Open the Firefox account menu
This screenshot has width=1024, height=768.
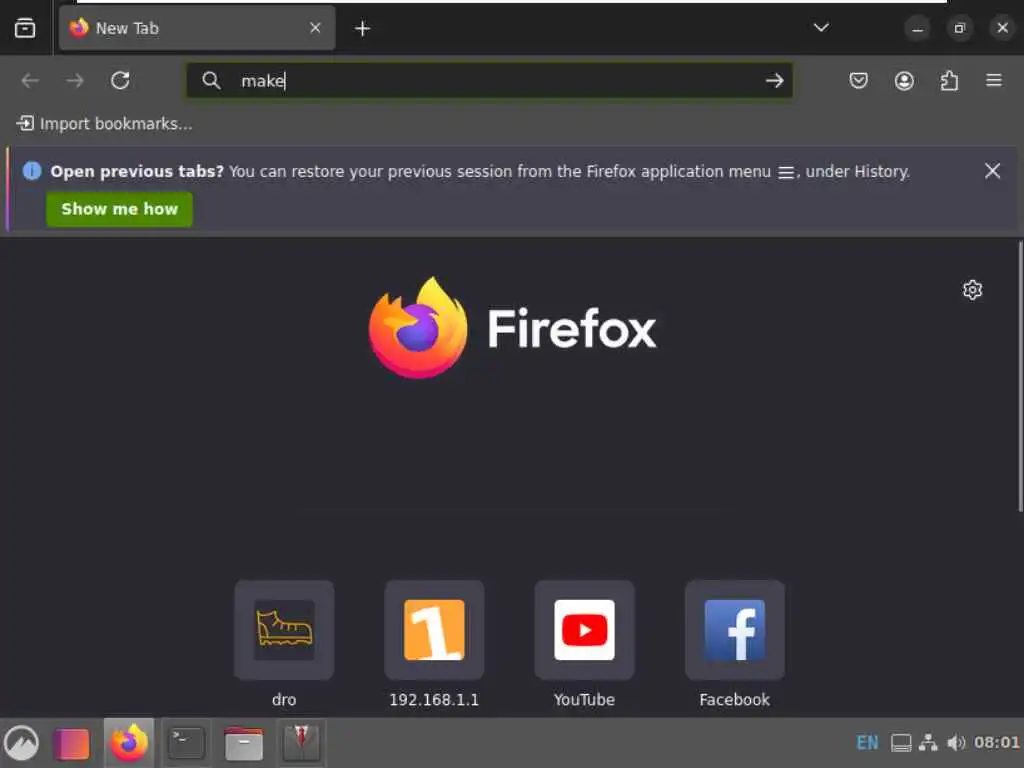pos(904,80)
